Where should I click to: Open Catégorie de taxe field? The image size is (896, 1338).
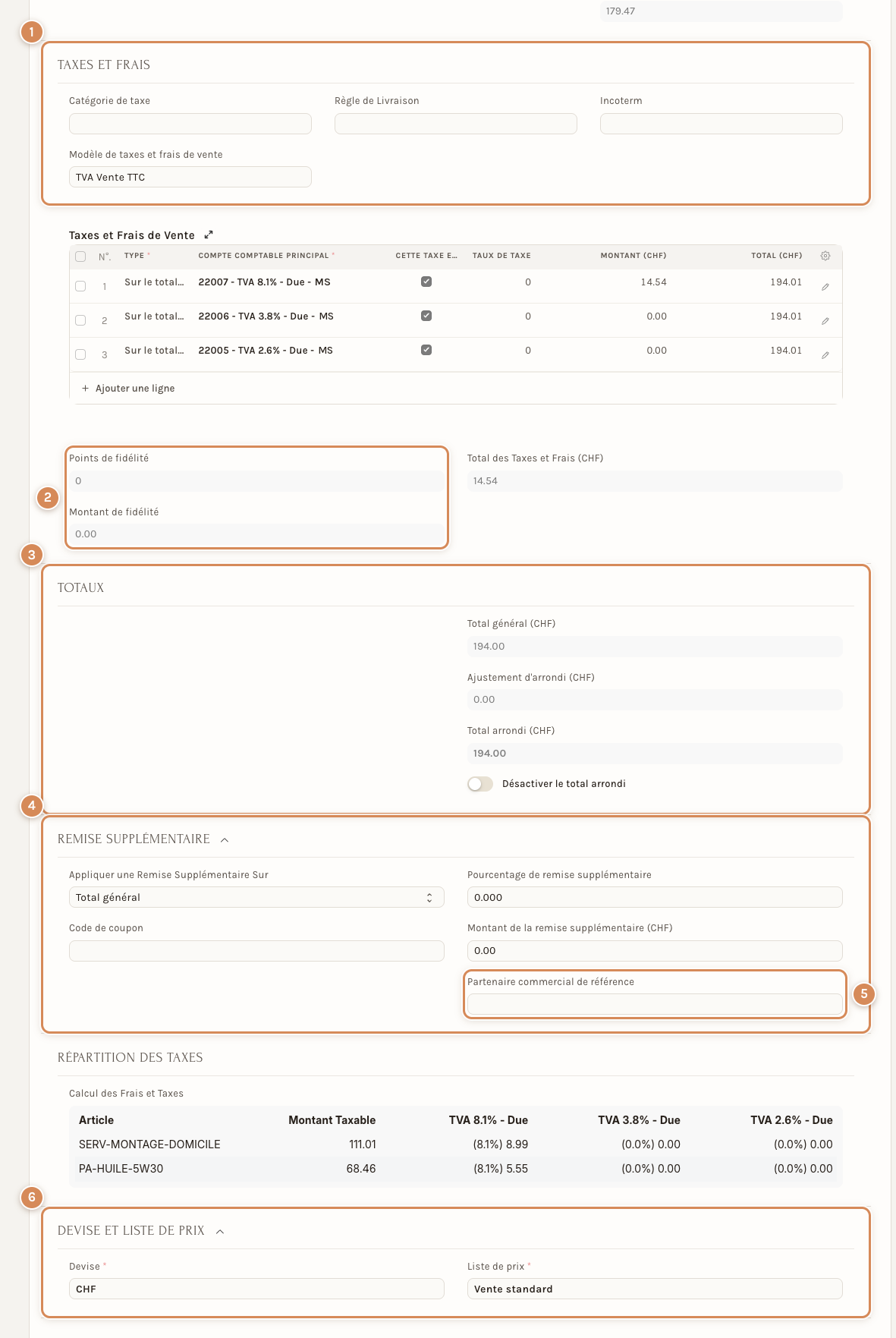190,124
